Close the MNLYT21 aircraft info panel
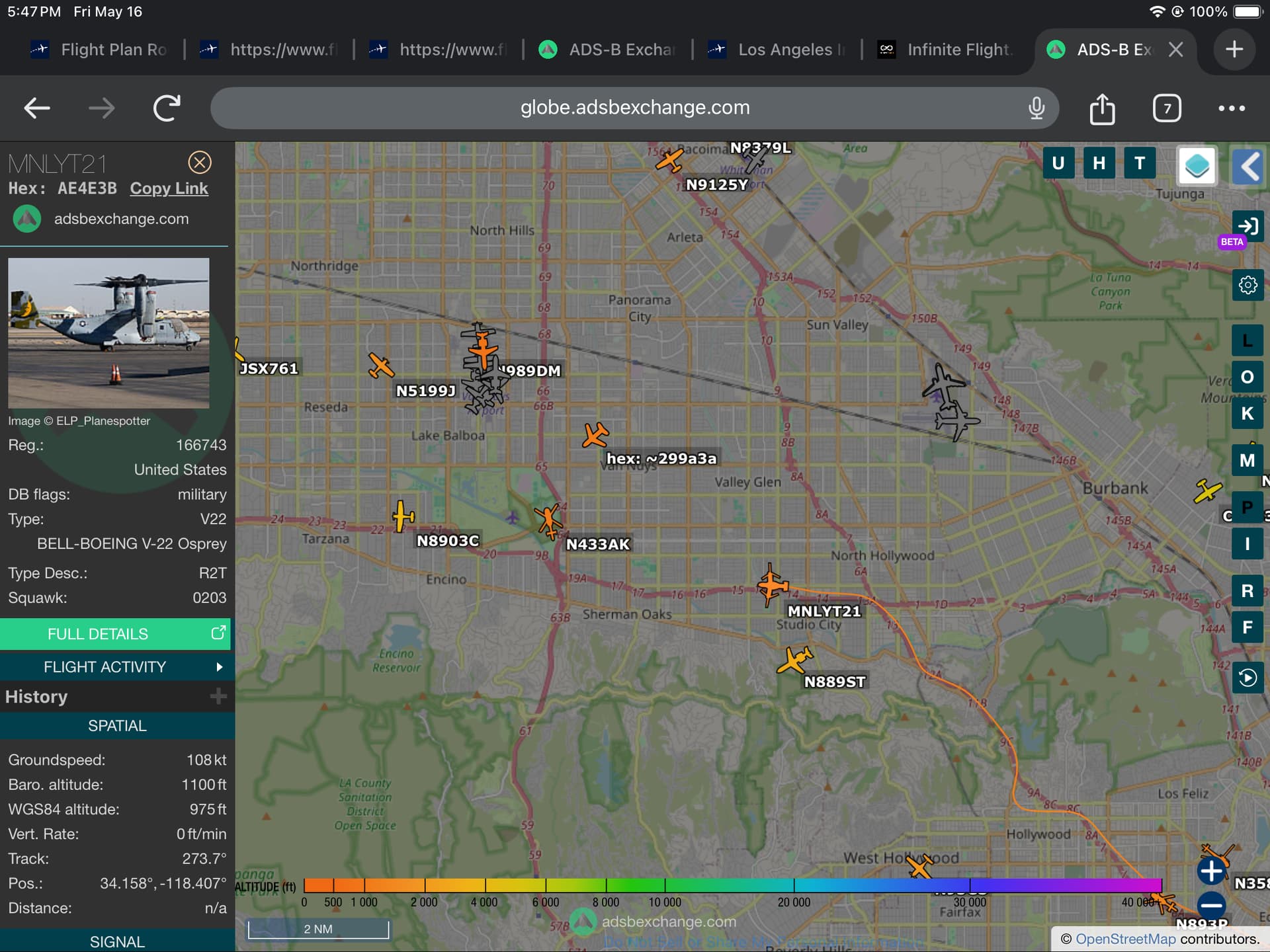 tap(199, 162)
